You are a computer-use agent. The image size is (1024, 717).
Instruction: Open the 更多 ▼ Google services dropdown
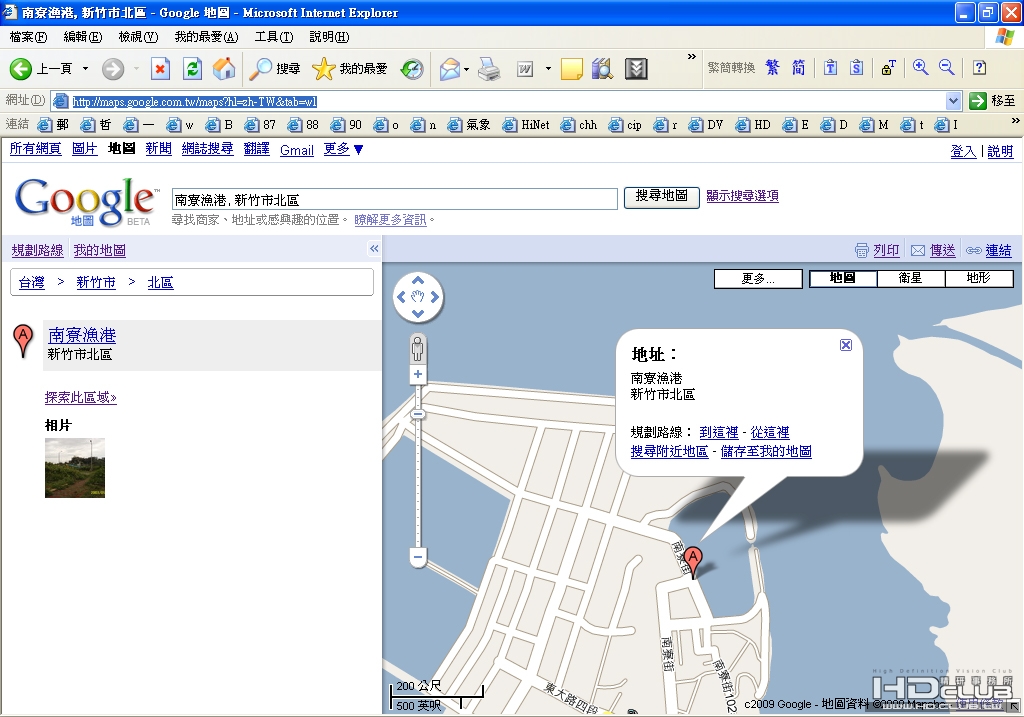tap(344, 150)
